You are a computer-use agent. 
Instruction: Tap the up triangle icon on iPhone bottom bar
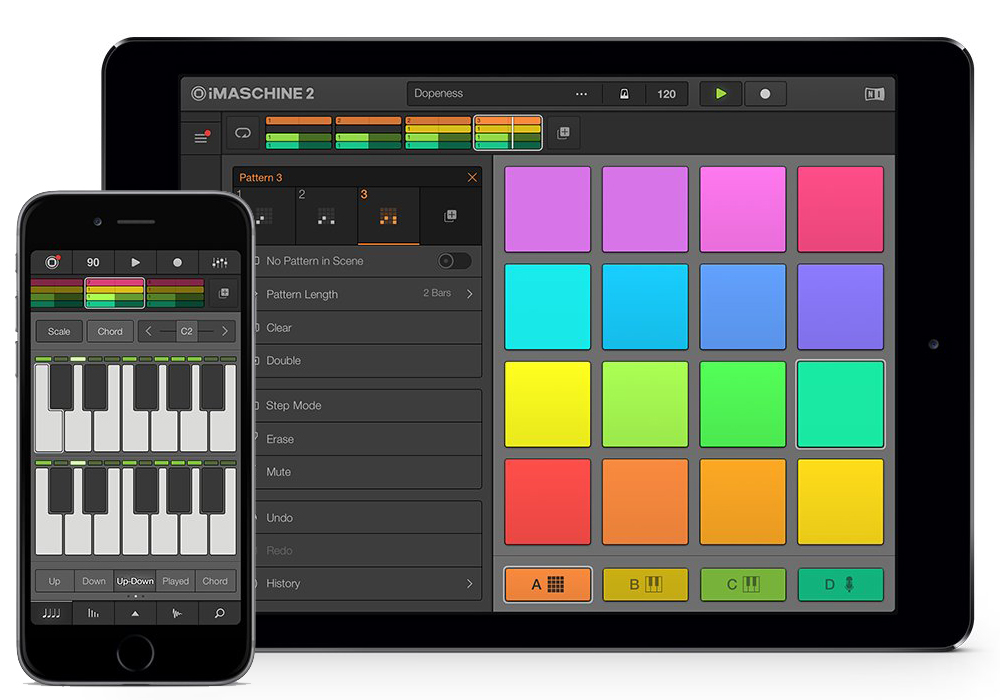coord(135,613)
